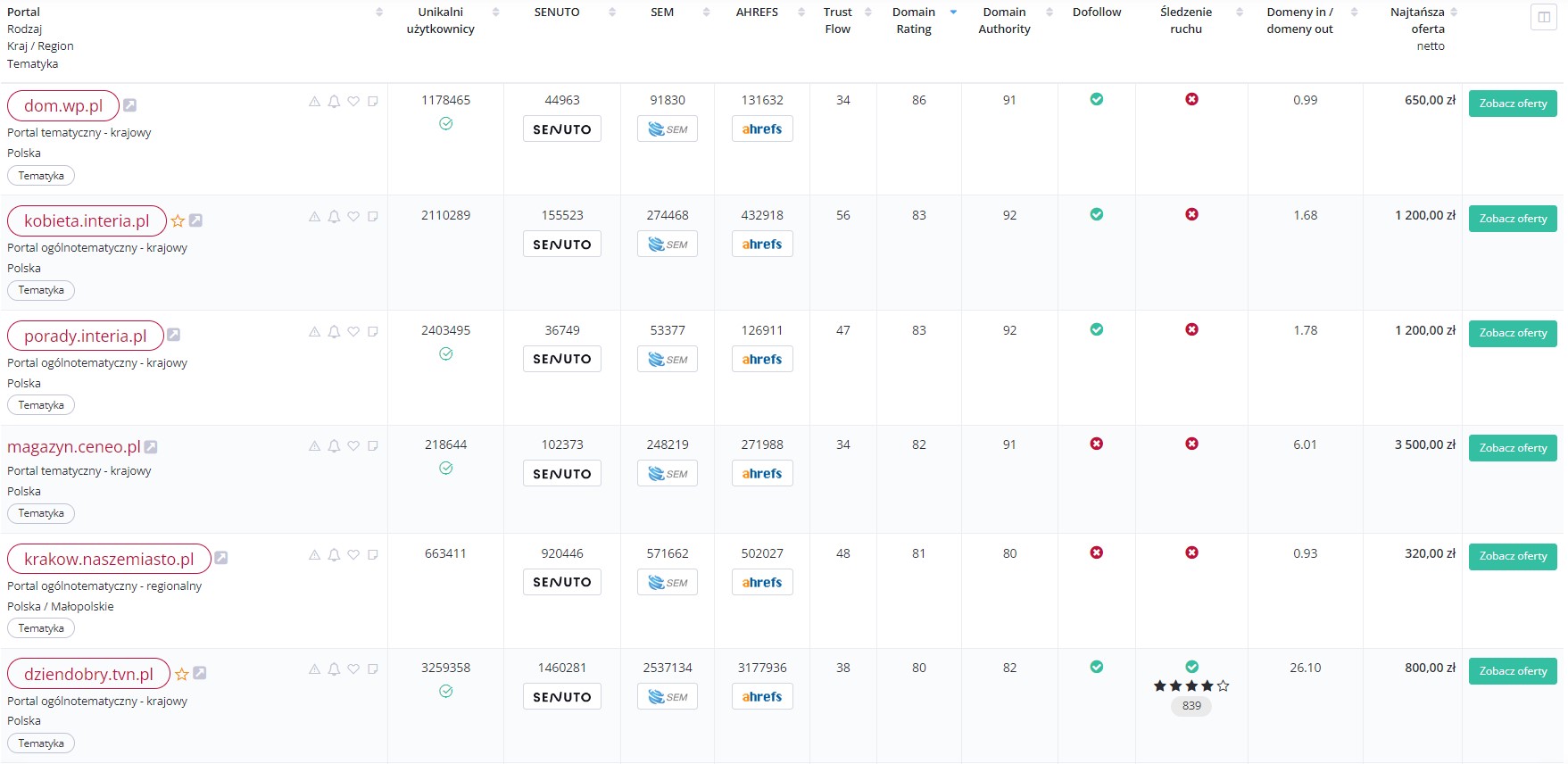Click heart icon in kobieta.interia.pl row
Image resolution: width=1568 pixels, height=764 pixels.
(353, 217)
